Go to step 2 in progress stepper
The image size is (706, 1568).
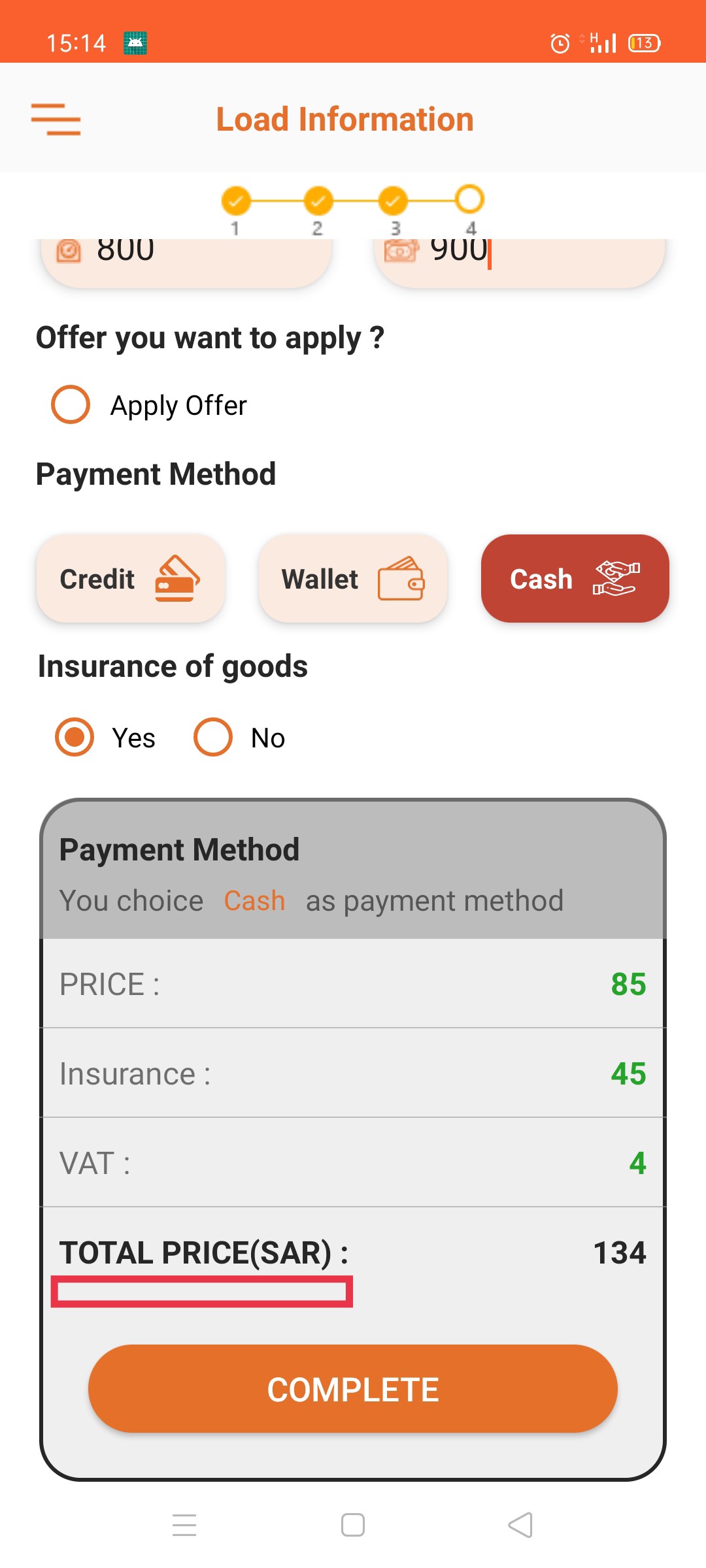[318, 201]
